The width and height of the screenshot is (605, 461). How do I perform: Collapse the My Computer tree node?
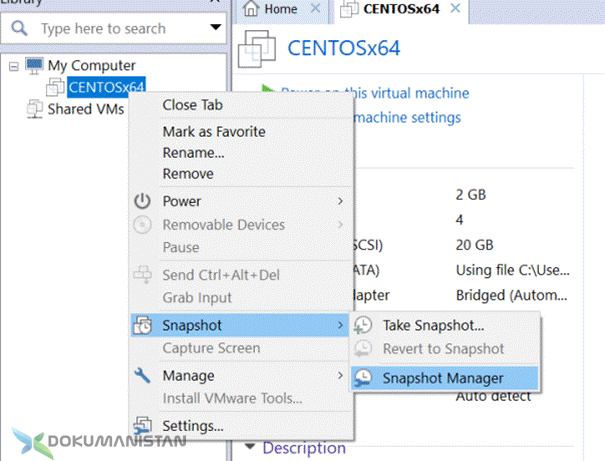[x=14, y=66]
